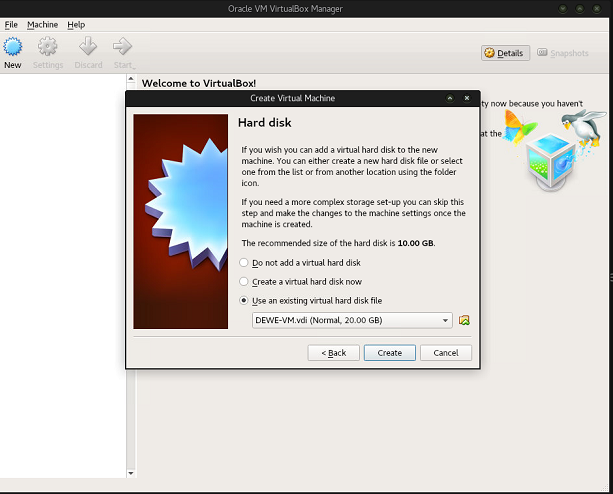Click the 'Hard disk' wizard heading
This screenshot has height=494, width=613.
(x=265, y=123)
